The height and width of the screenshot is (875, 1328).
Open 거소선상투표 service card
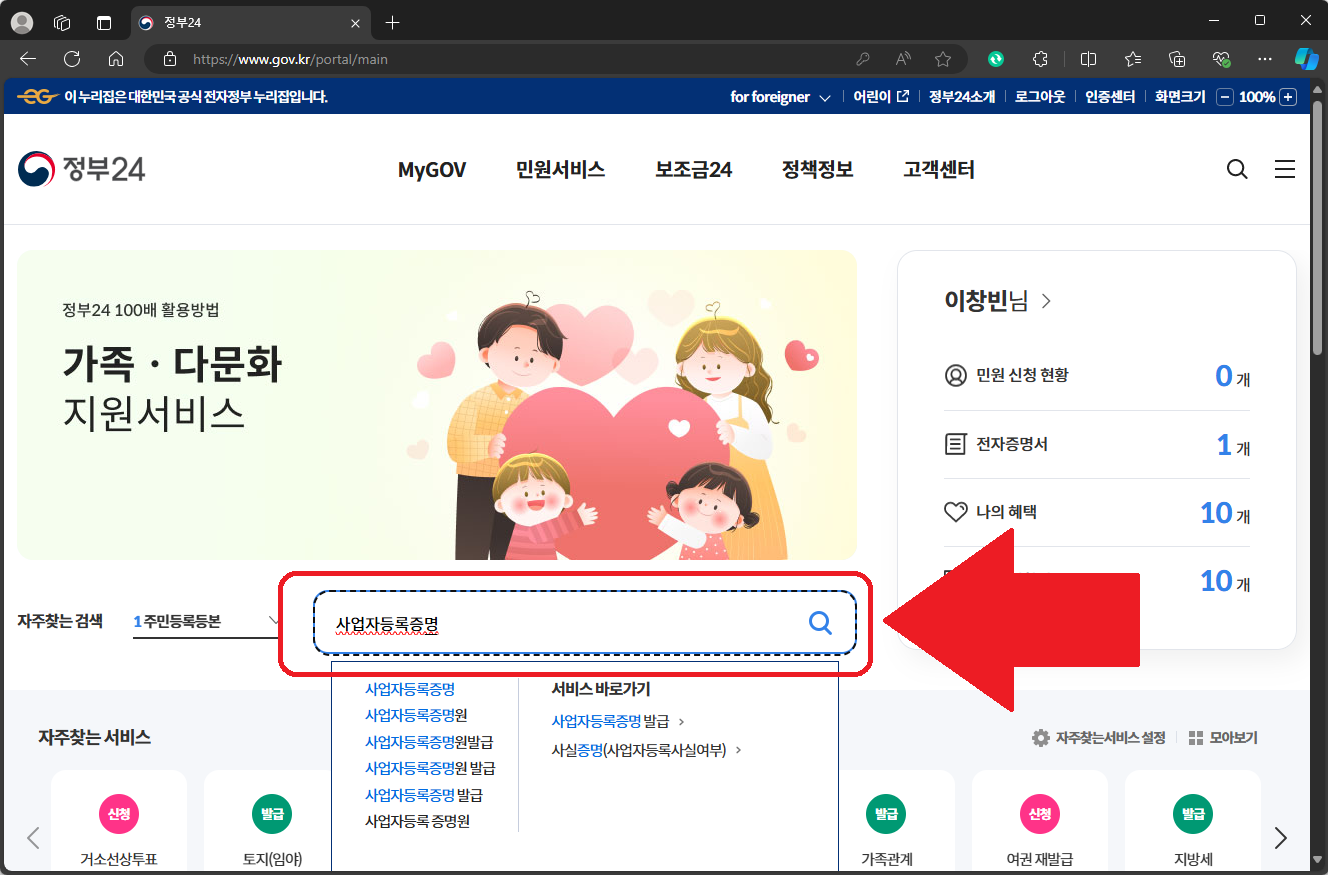(119, 822)
